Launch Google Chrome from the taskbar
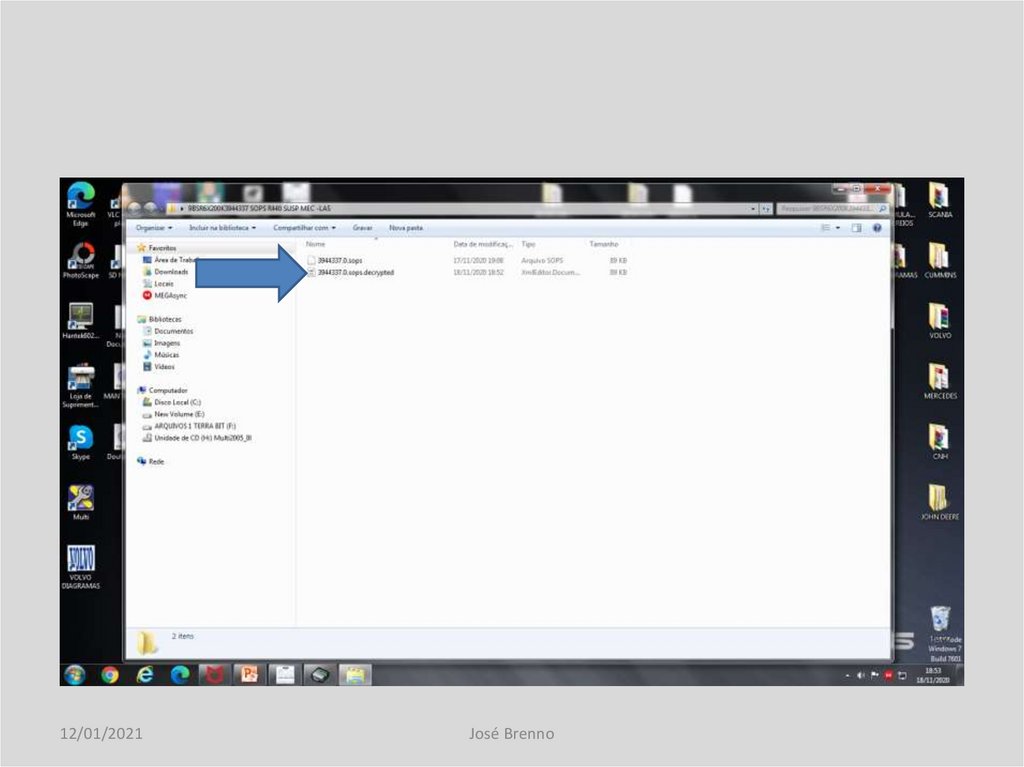The width and height of the screenshot is (1024, 767). pyautogui.click(x=110, y=674)
